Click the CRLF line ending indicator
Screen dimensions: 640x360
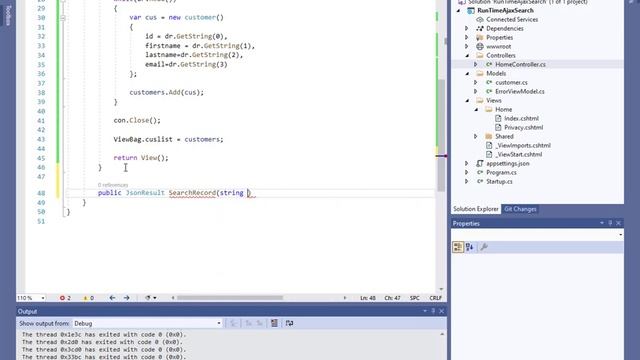(x=436, y=298)
